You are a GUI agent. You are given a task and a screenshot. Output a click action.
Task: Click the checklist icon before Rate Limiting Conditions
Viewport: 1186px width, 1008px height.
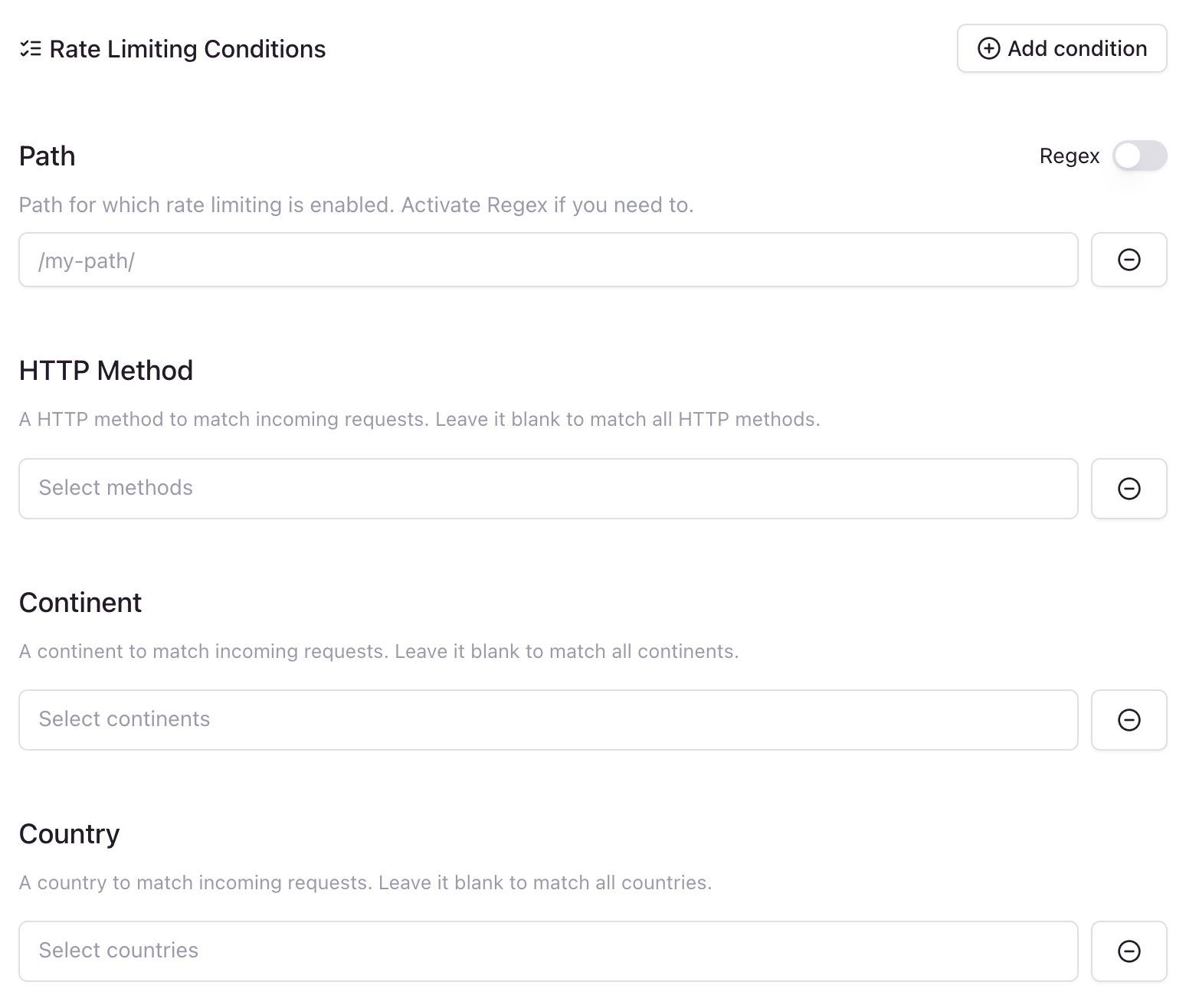tap(30, 47)
